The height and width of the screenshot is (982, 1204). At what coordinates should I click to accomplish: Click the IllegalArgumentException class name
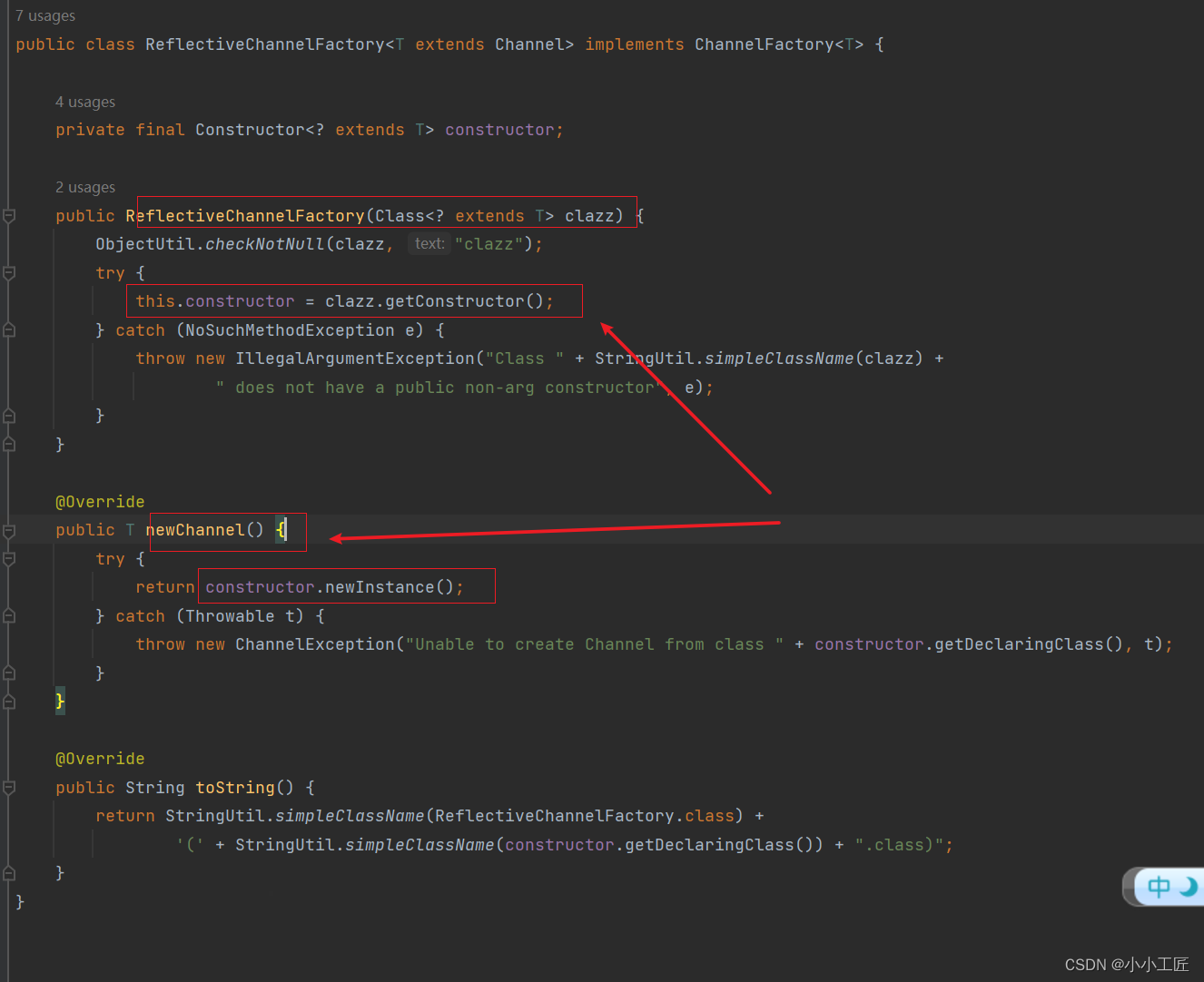(355, 358)
